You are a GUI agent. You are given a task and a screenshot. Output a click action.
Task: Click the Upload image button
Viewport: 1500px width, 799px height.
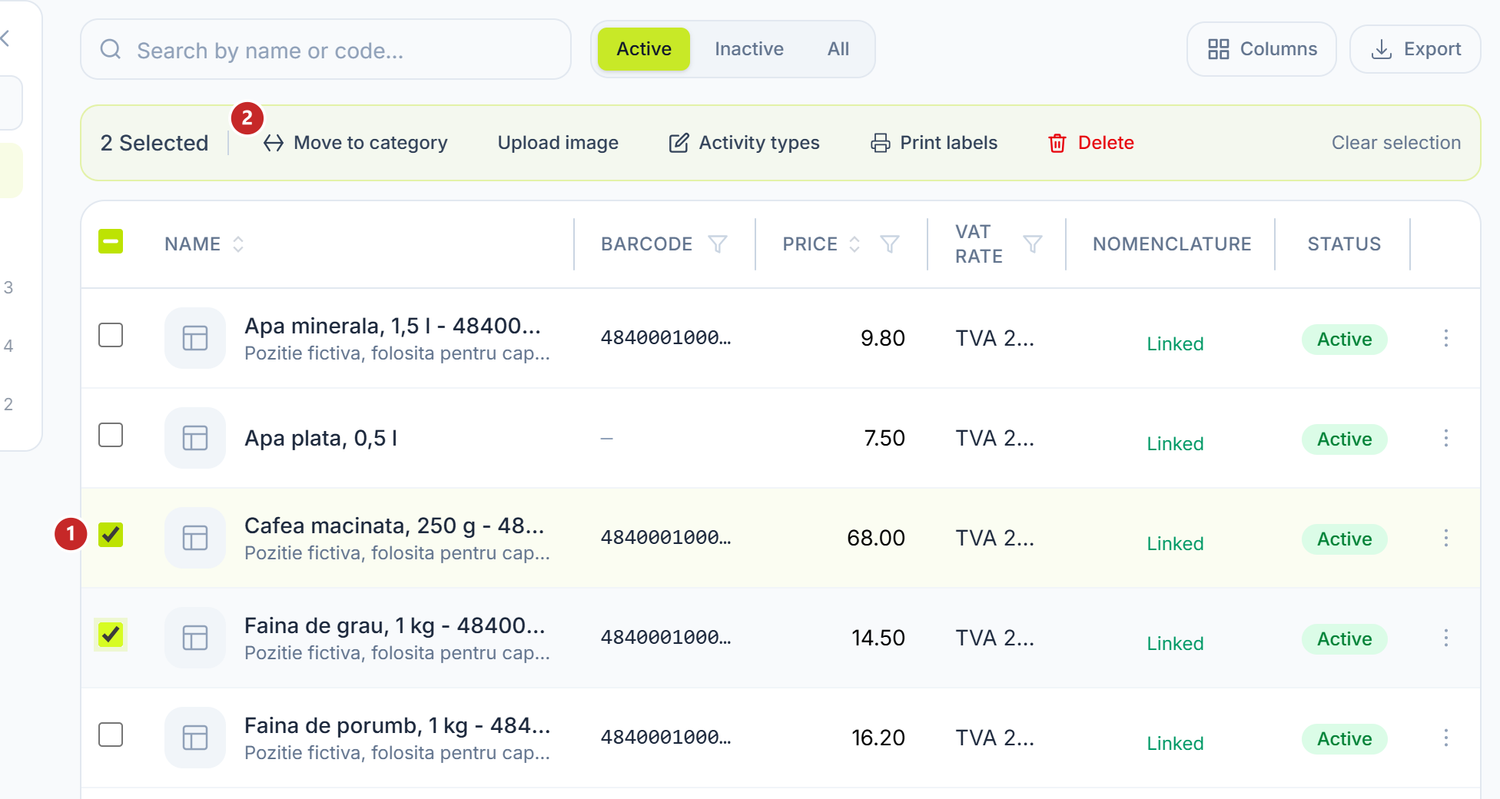[558, 143]
